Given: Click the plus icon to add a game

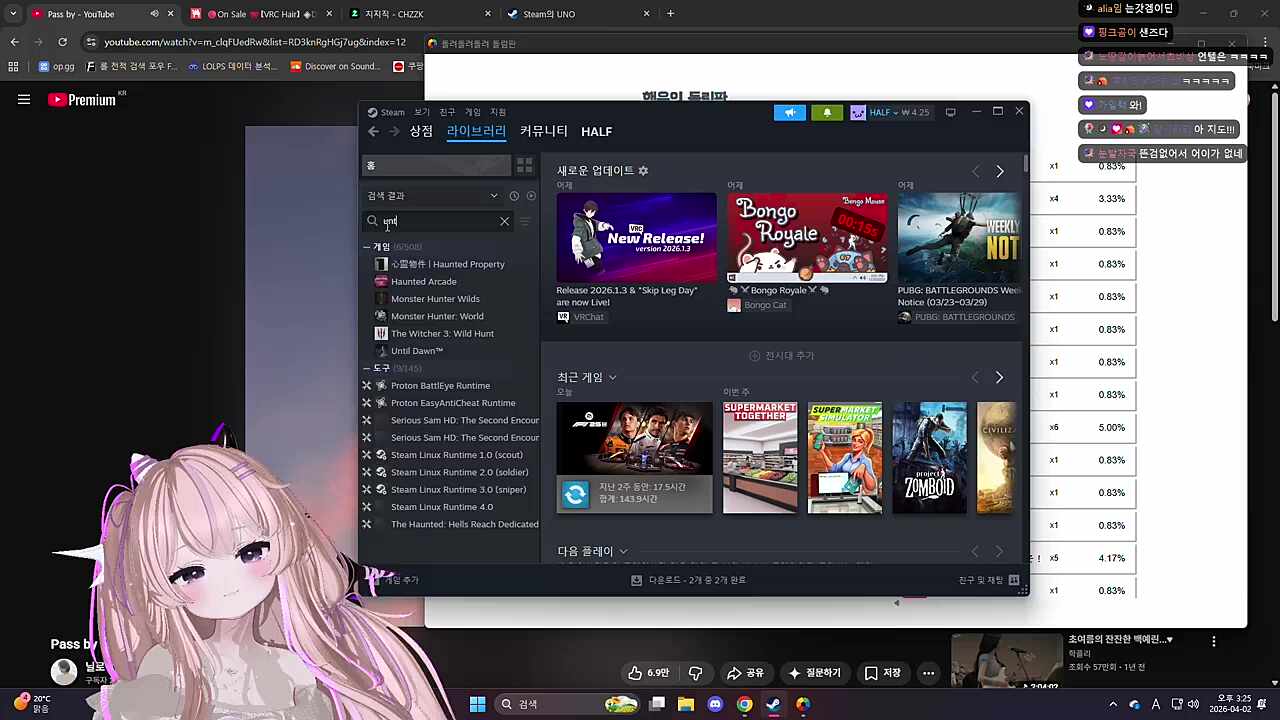Looking at the screenshot, I should click(x=381, y=579).
